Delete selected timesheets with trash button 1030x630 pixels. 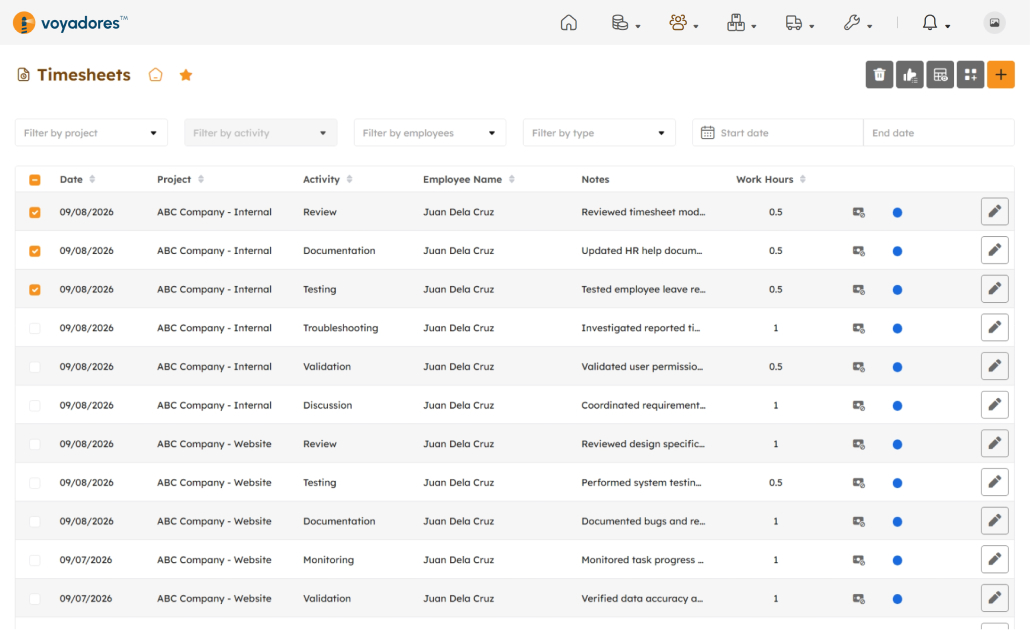879,75
